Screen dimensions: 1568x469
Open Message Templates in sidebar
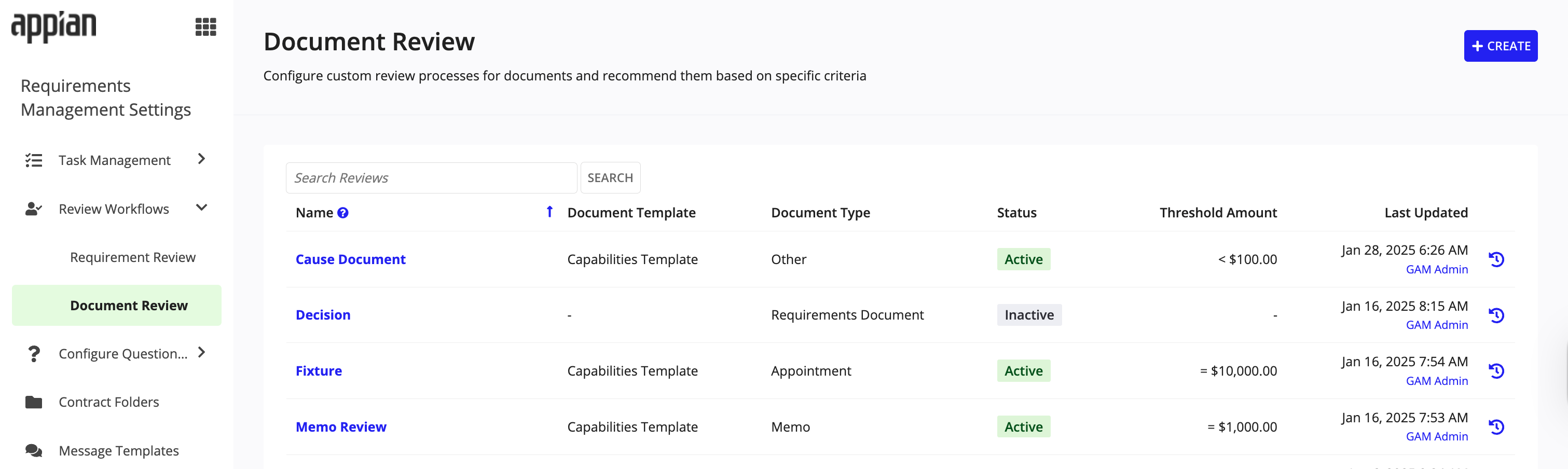119,451
